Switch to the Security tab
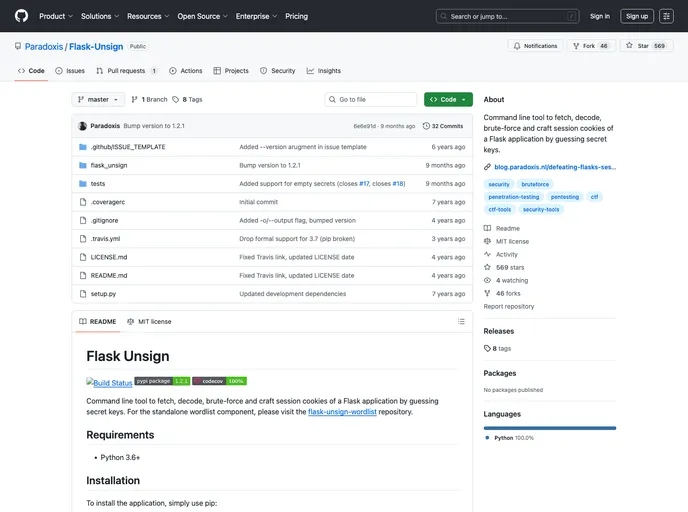This screenshot has height=512, width=688. pyautogui.click(x=277, y=71)
